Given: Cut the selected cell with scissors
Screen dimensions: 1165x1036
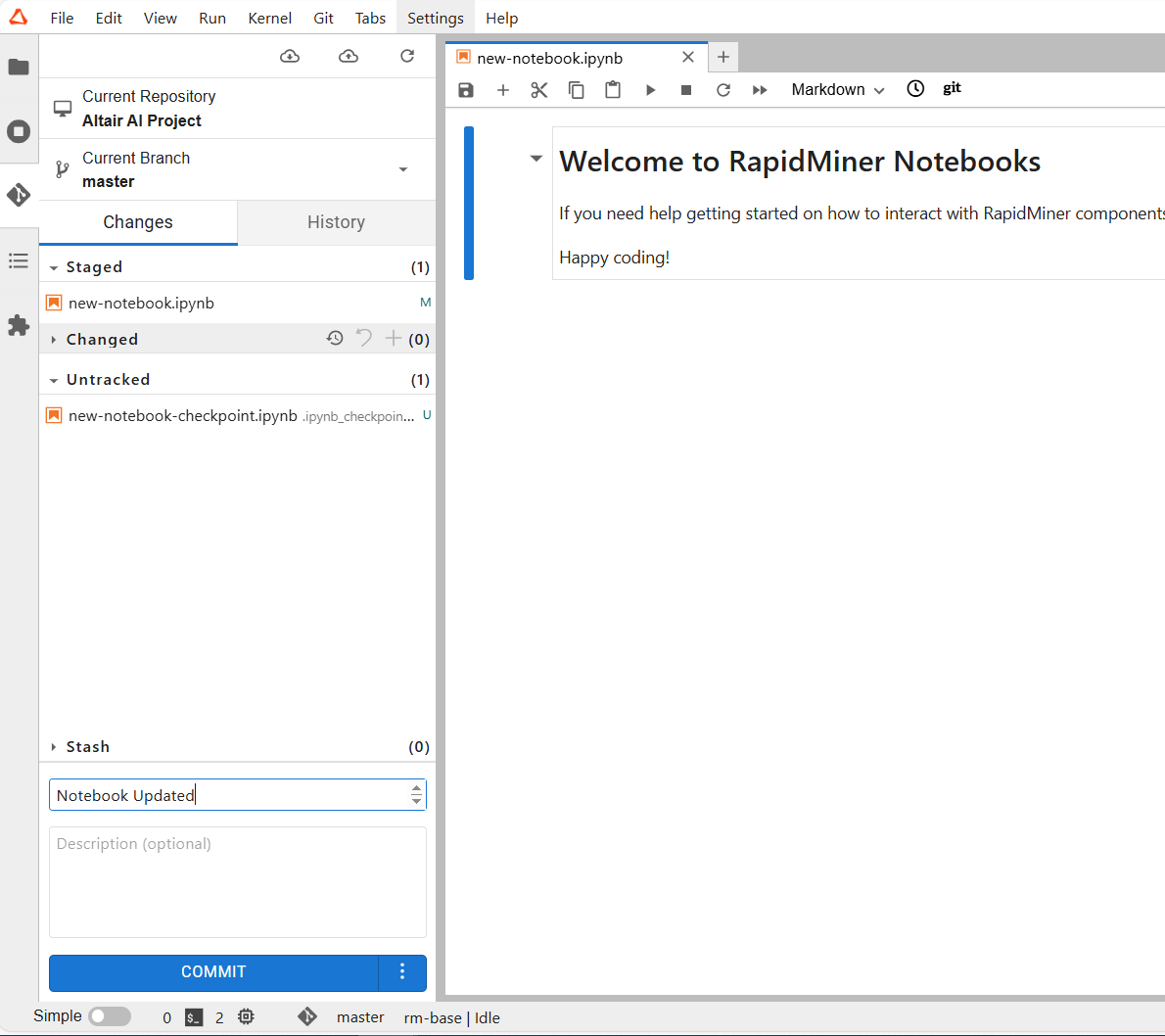Looking at the screenshot, I should click(x=539, y=90).
